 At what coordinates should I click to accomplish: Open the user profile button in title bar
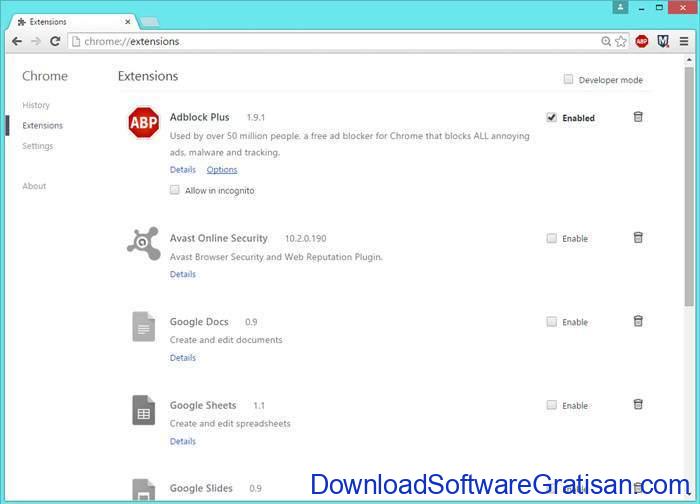620,7
